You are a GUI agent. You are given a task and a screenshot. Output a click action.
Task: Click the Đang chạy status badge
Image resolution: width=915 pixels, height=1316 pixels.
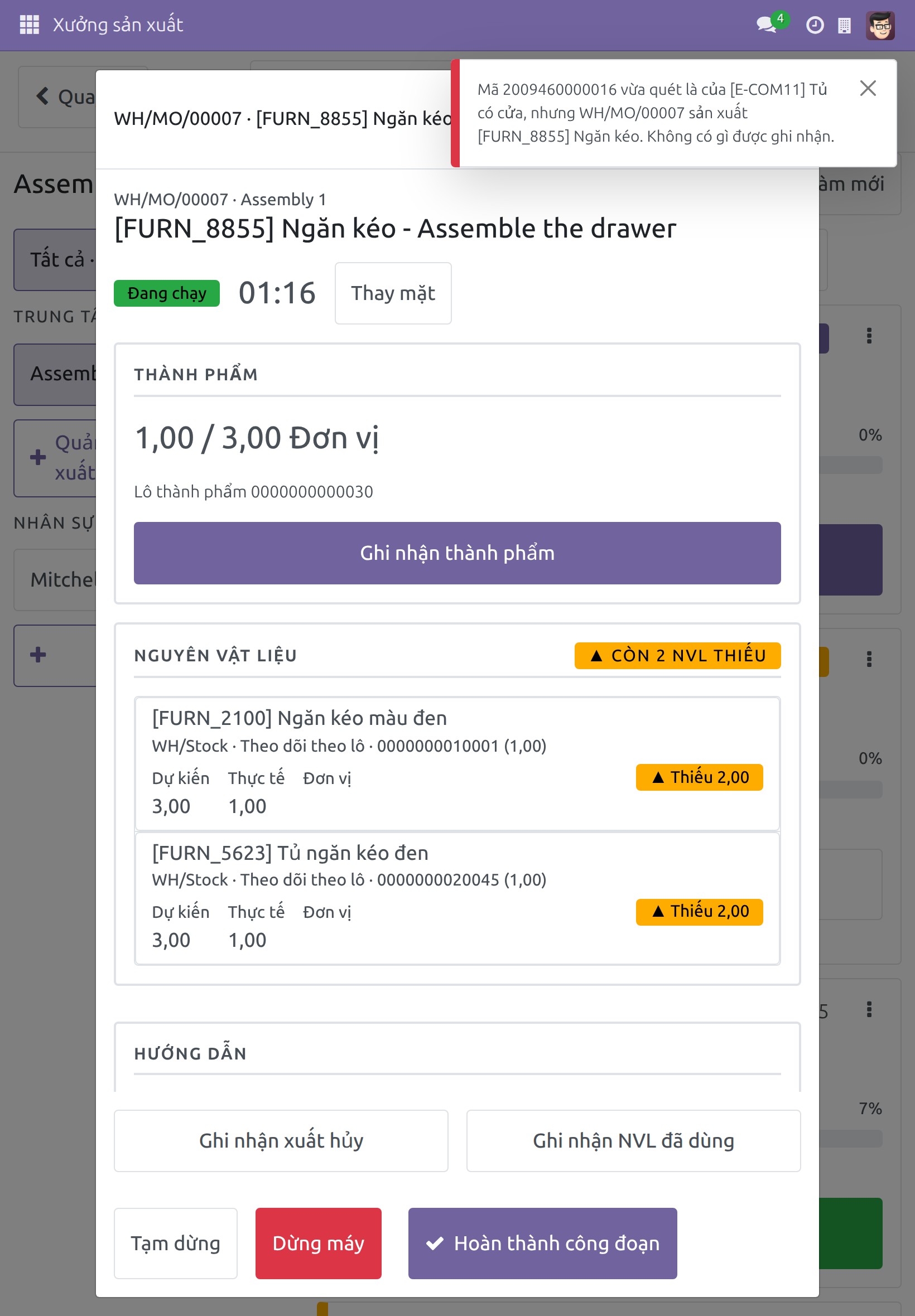(166, 293)
